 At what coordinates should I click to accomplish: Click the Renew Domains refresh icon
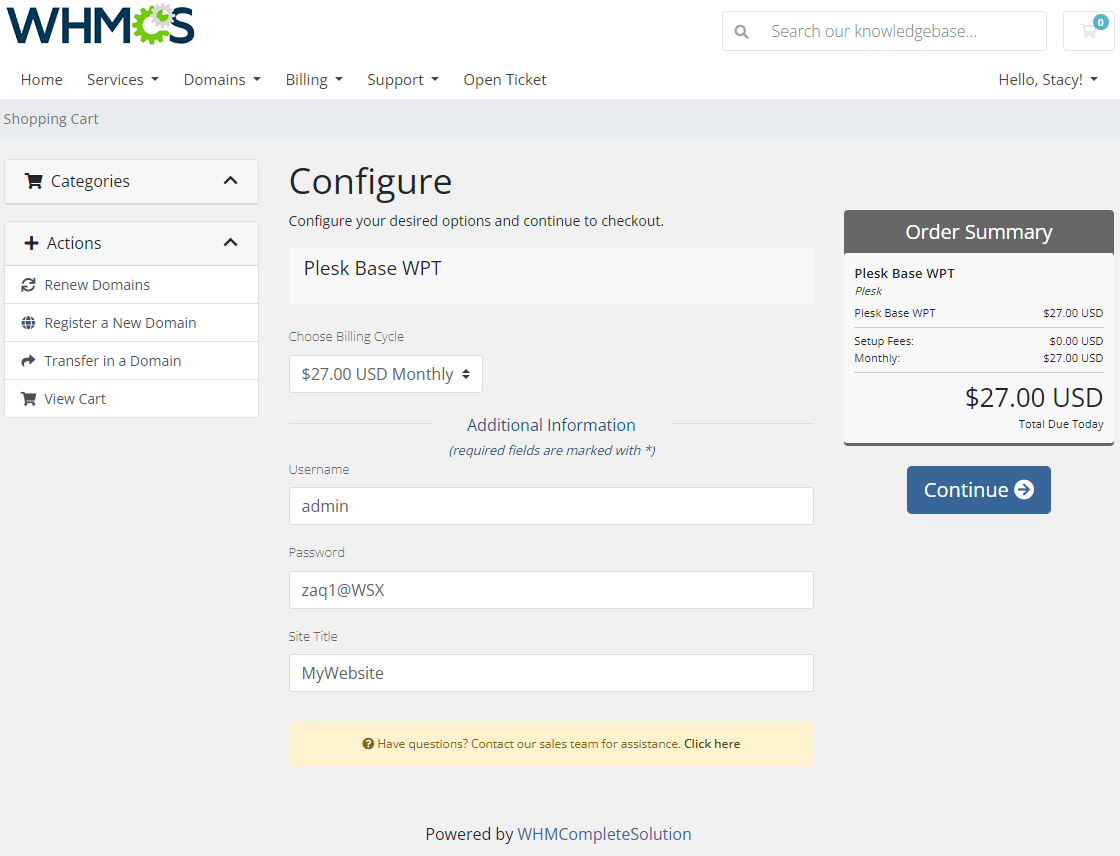pos(28,284)
